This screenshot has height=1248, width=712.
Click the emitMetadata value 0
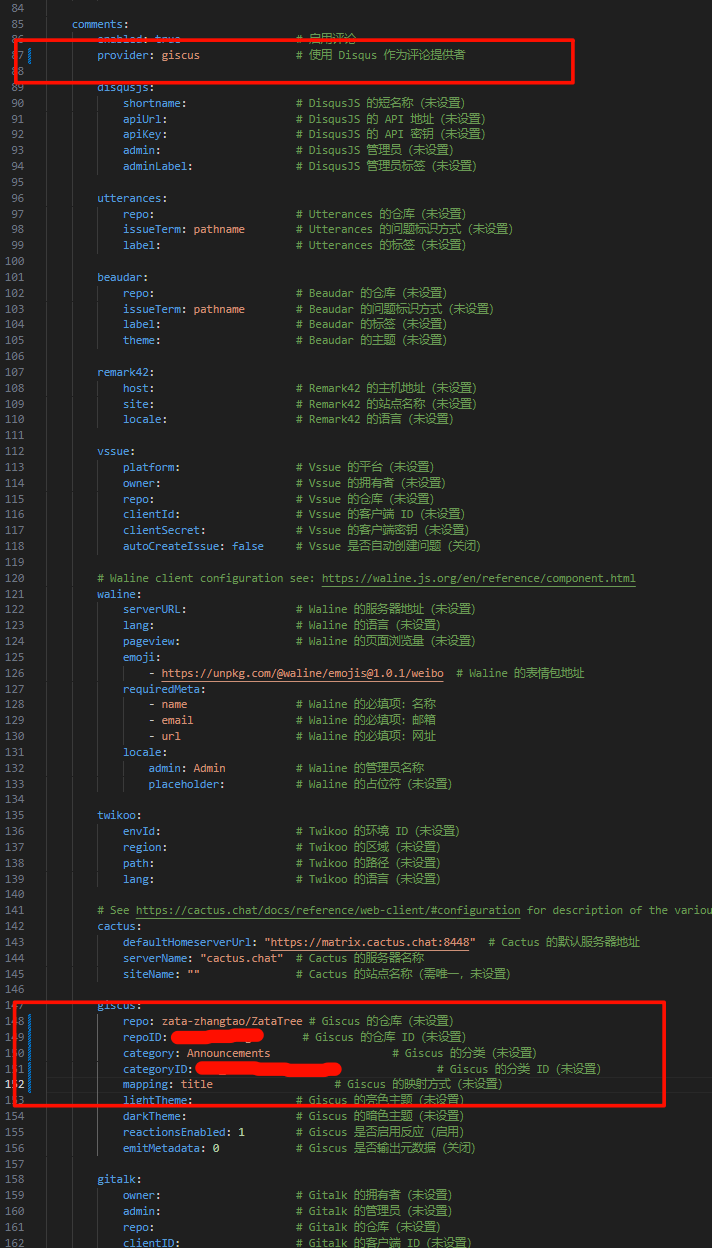click(216, 1148)
